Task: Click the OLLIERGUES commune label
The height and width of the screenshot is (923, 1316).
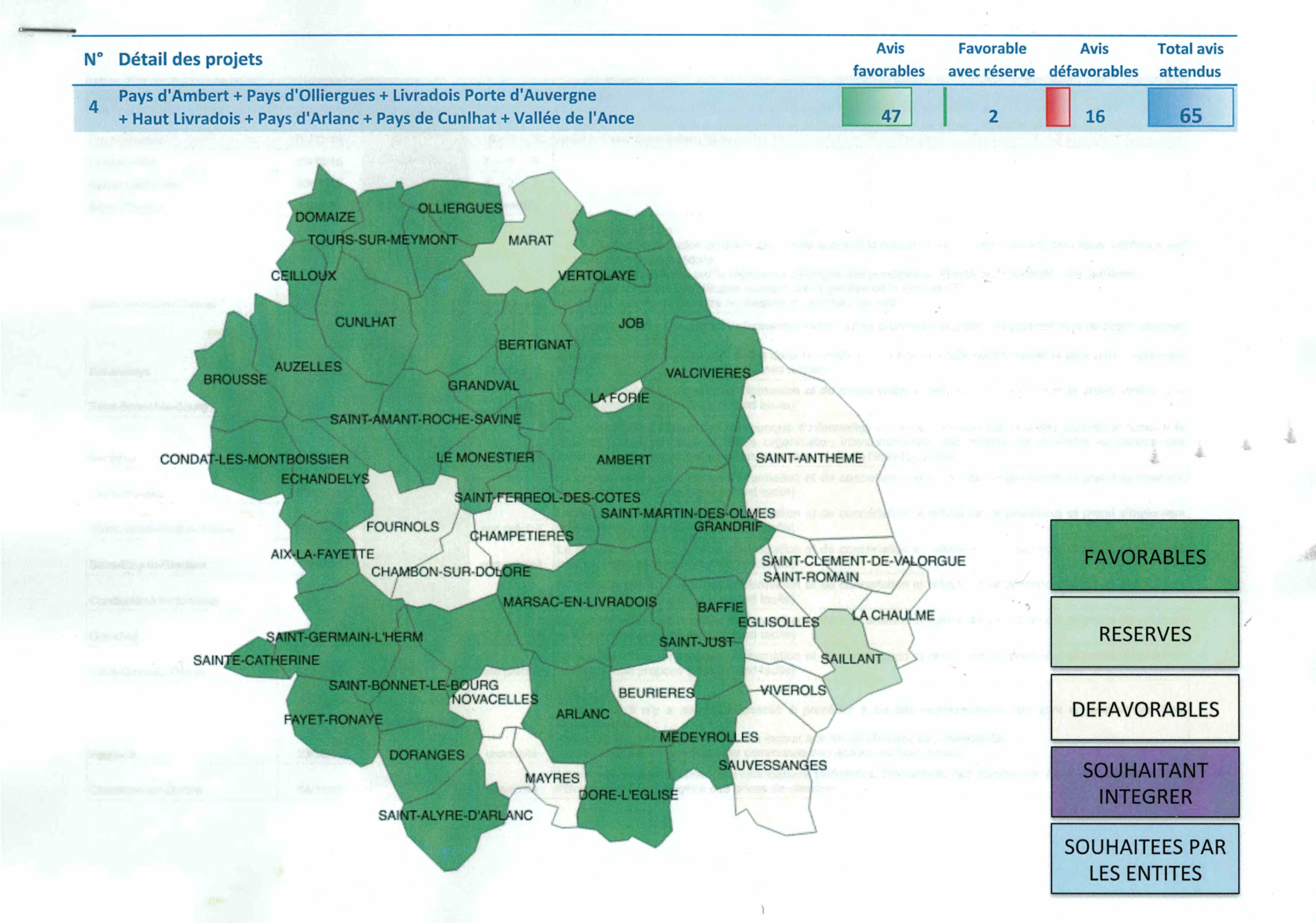Action: 460,208
